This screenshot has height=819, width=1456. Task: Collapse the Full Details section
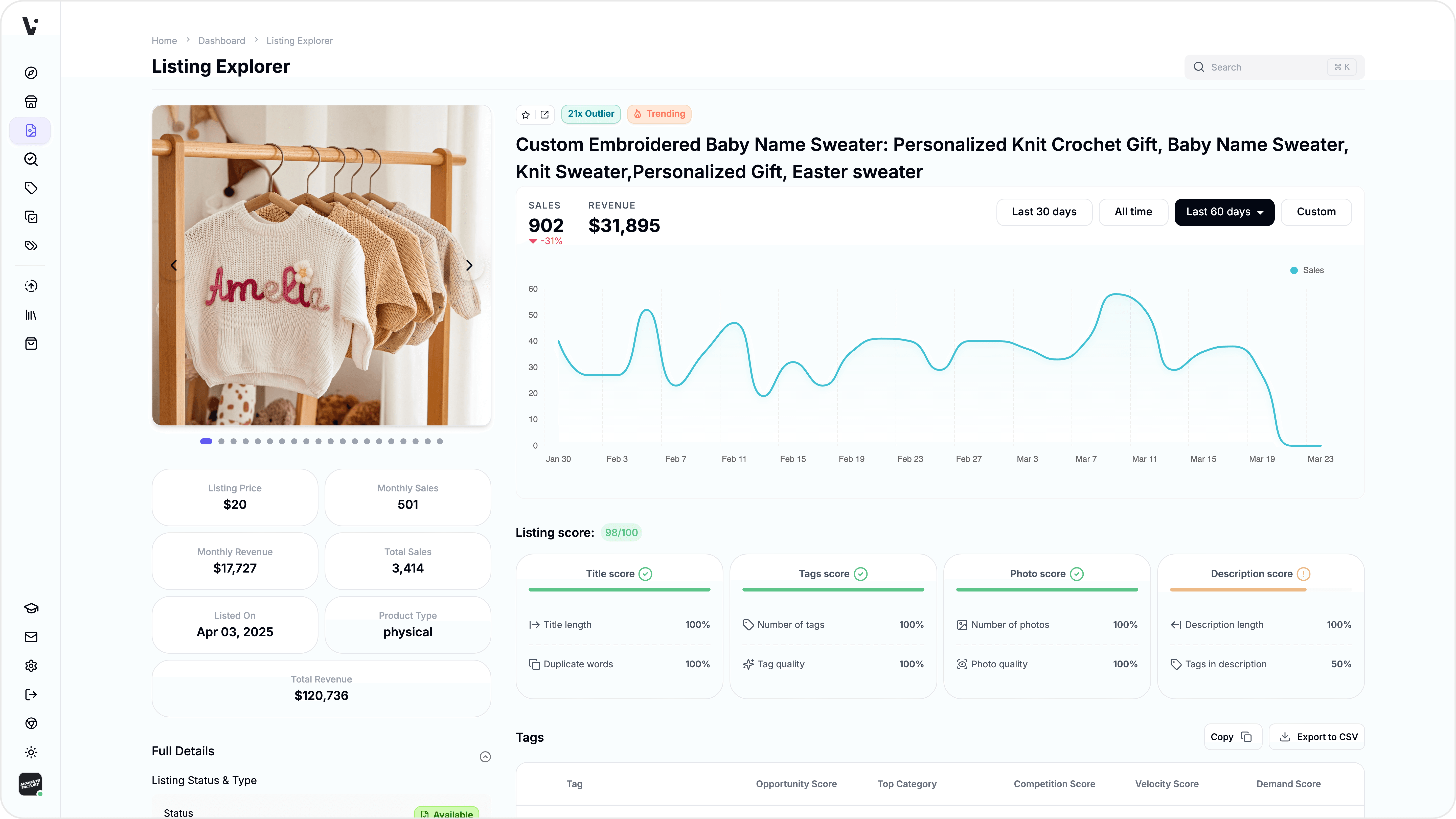click(x=485, y=757)
